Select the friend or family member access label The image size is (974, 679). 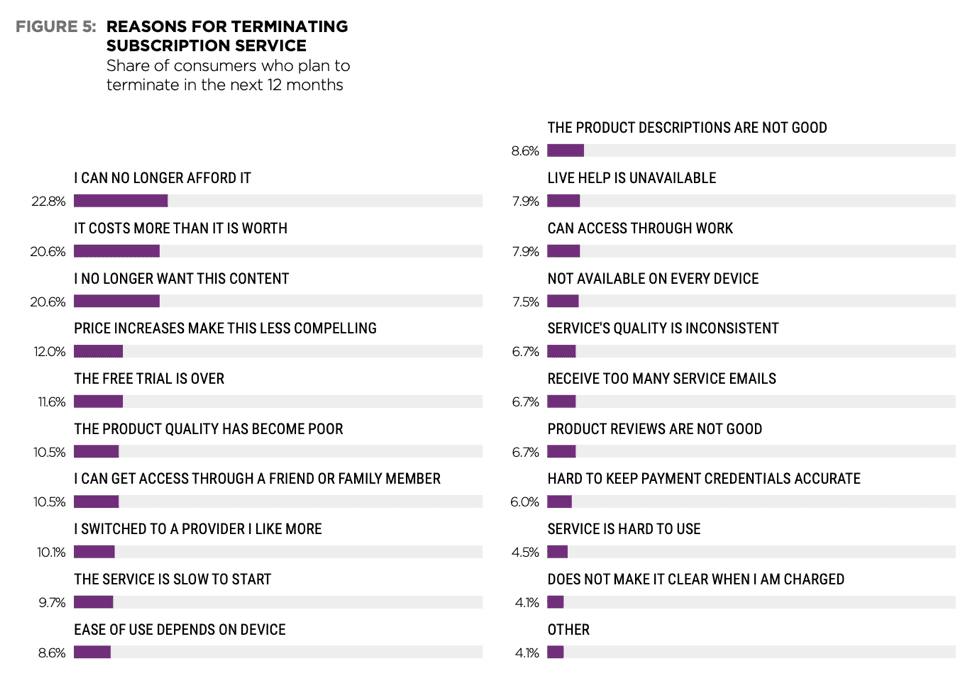coord(257,479)
